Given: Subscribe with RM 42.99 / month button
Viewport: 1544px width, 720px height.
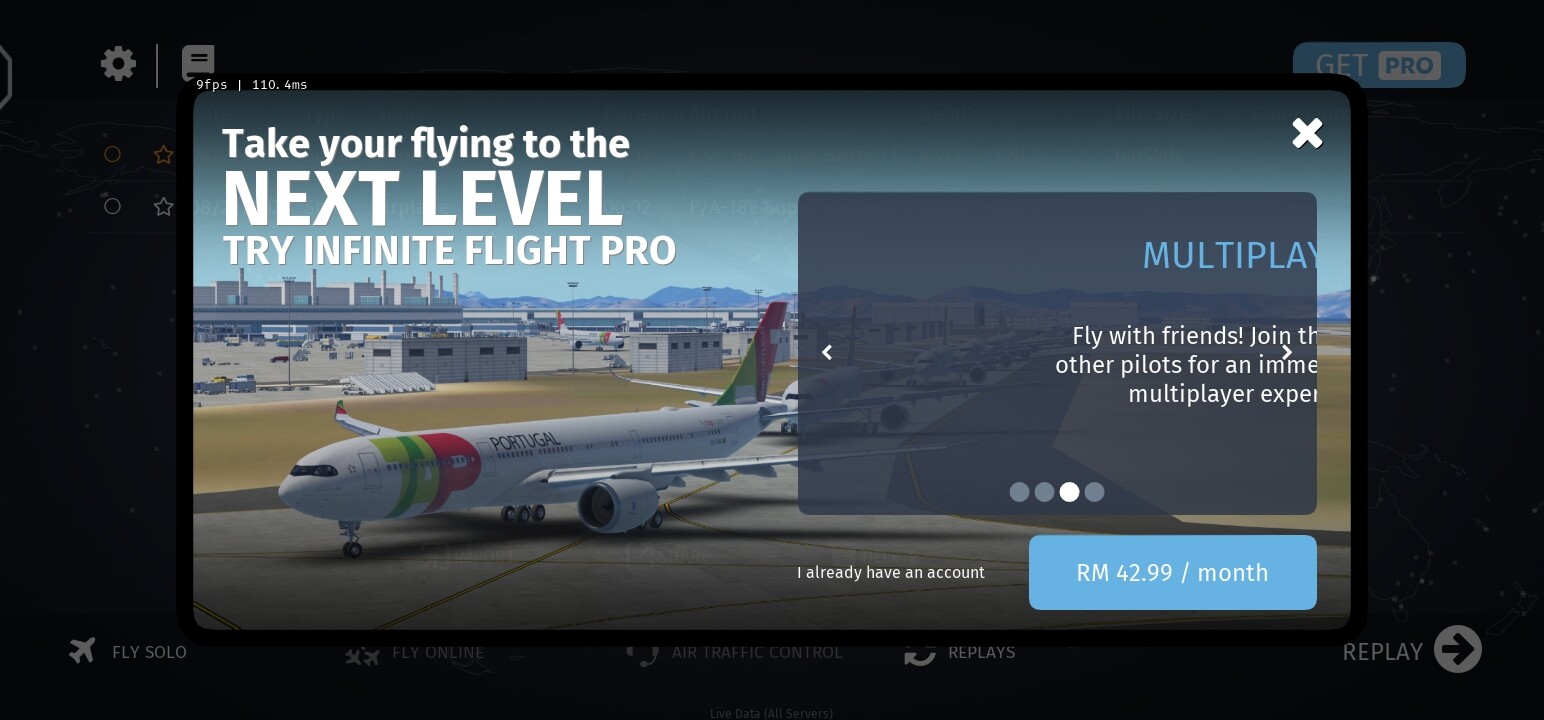Looking at the screenshot, I should [1172, 572].
